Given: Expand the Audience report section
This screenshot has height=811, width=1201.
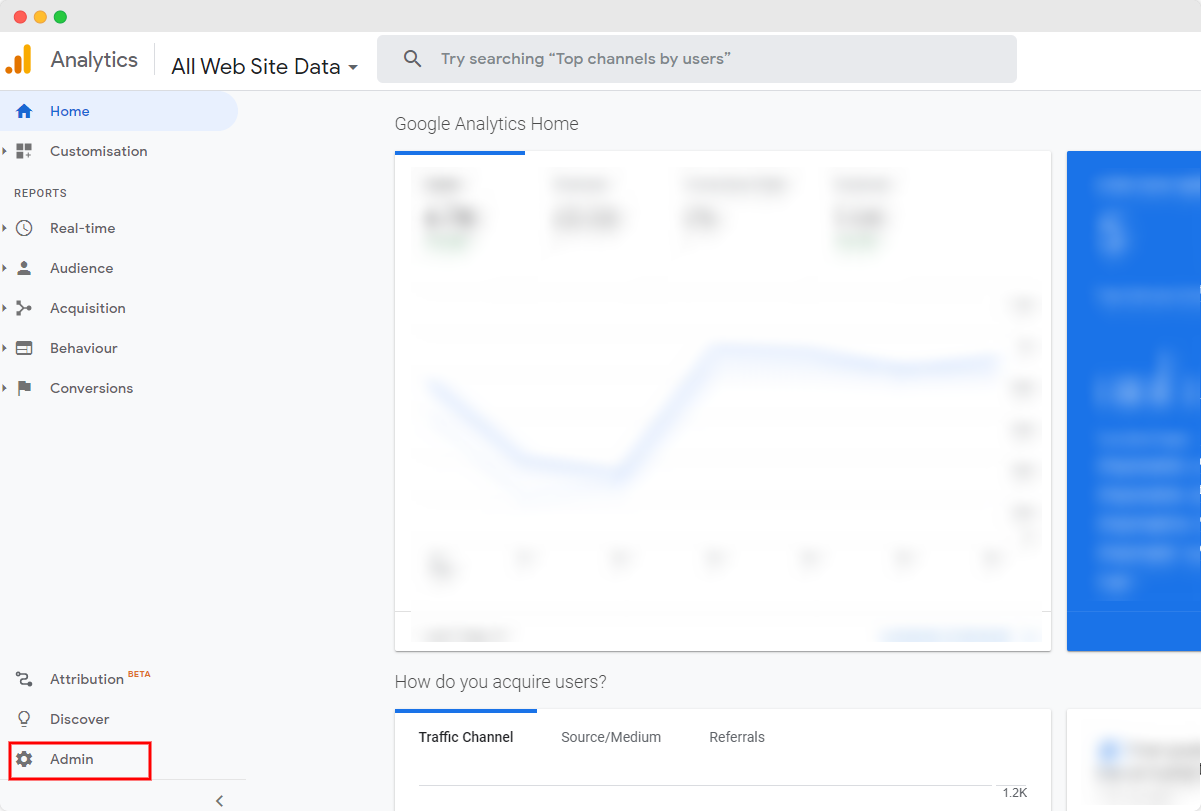Looking at the screenshot, I should (6, 268).
